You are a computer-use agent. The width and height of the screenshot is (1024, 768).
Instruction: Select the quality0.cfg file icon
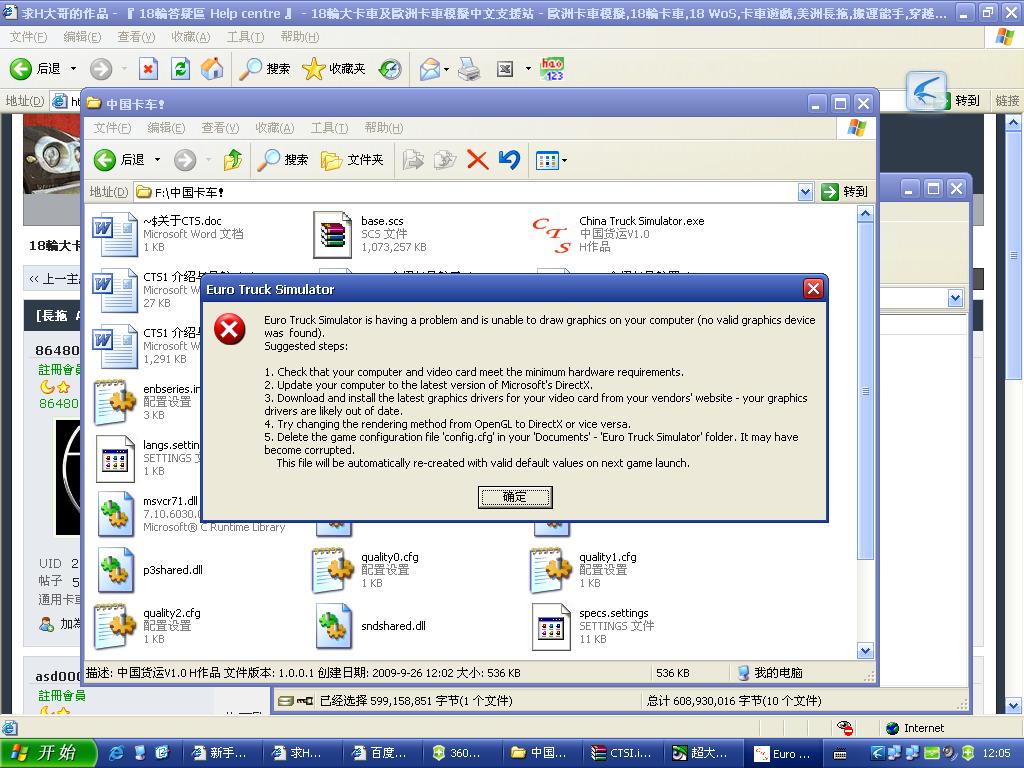[333, 570]
